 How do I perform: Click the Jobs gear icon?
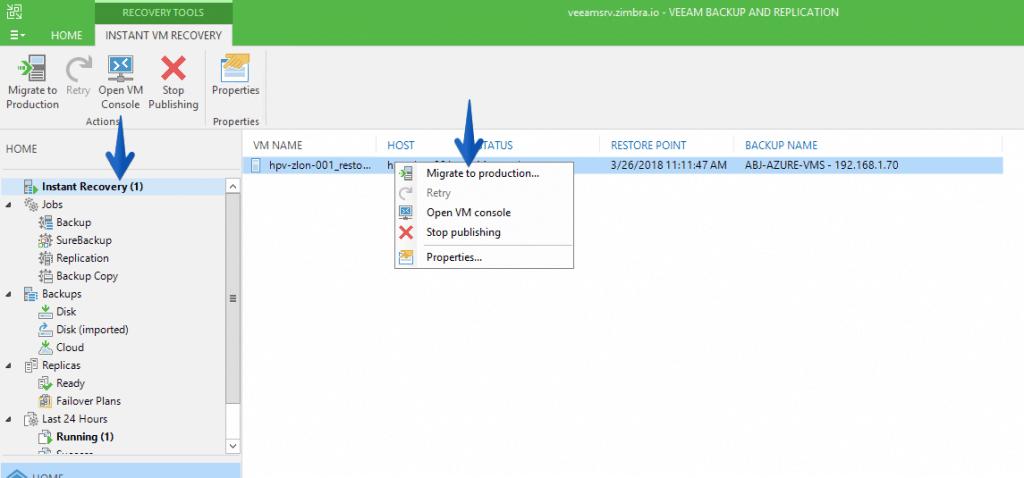[x=31, y=204]
